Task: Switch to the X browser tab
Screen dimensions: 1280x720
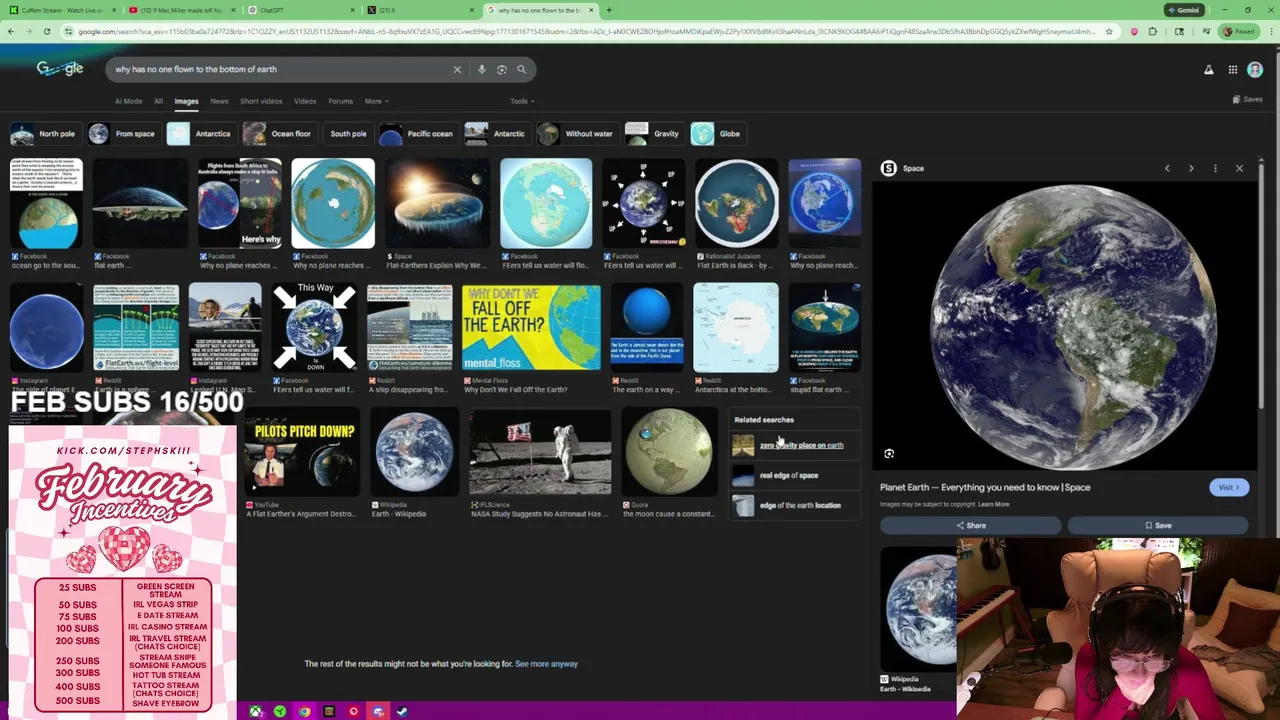Action: pyautogui.click(x=420, y=10)
